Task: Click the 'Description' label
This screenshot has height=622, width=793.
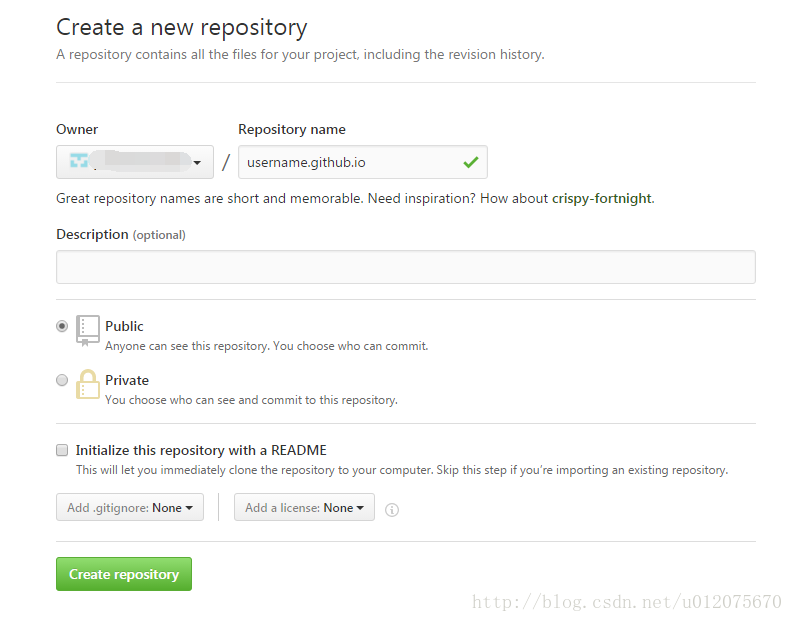Action: point(92,235)
